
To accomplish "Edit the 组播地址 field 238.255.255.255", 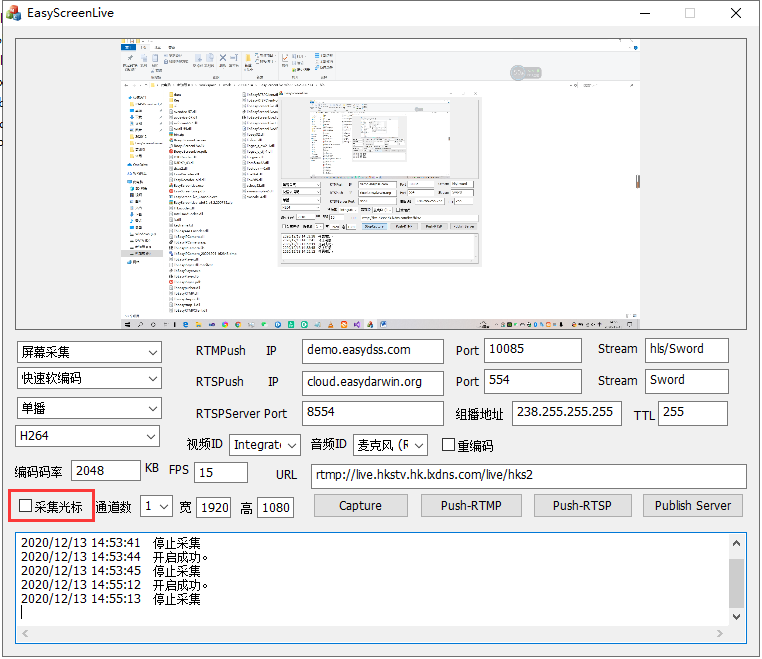I will click(567, 413).
